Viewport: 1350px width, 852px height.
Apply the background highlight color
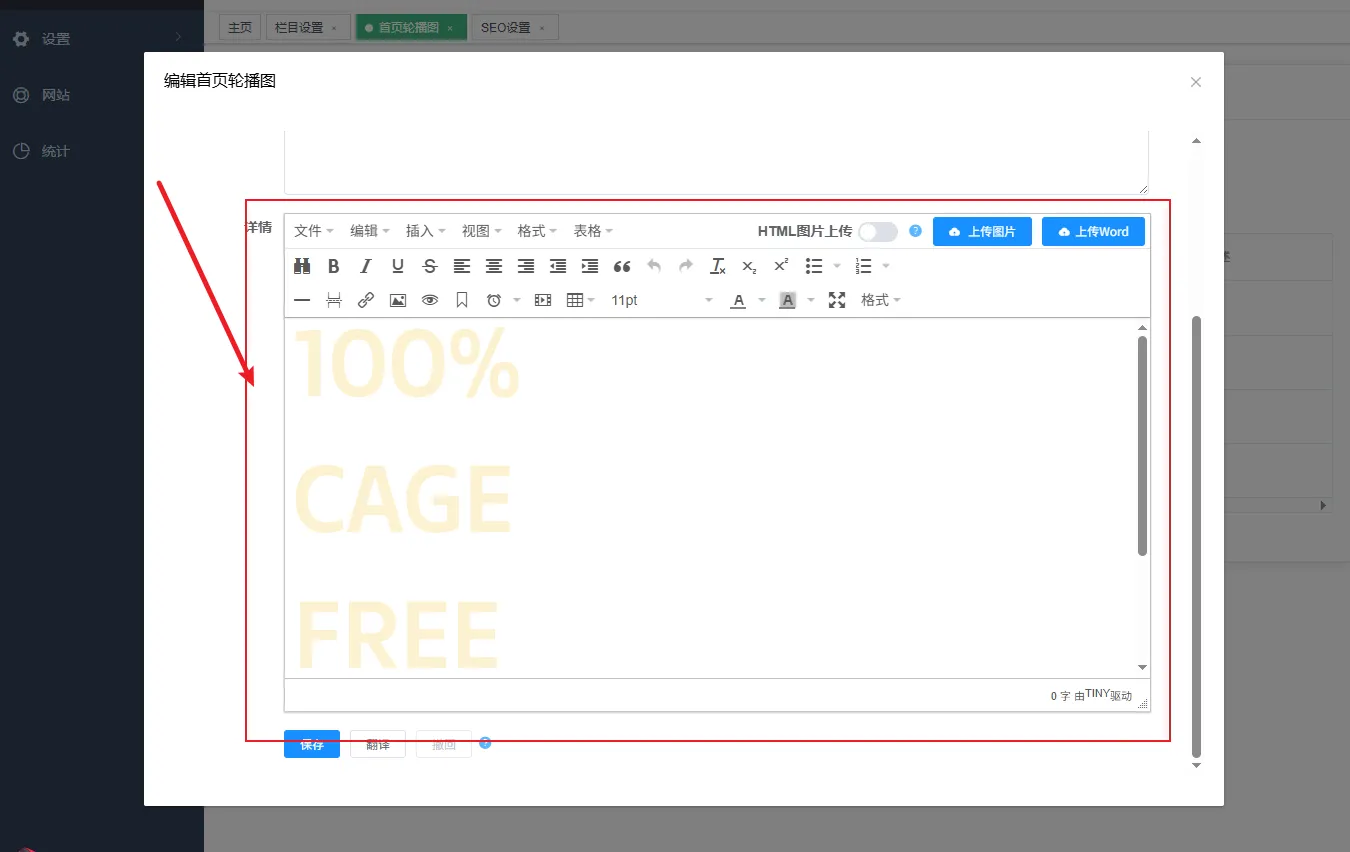point(787,300)
